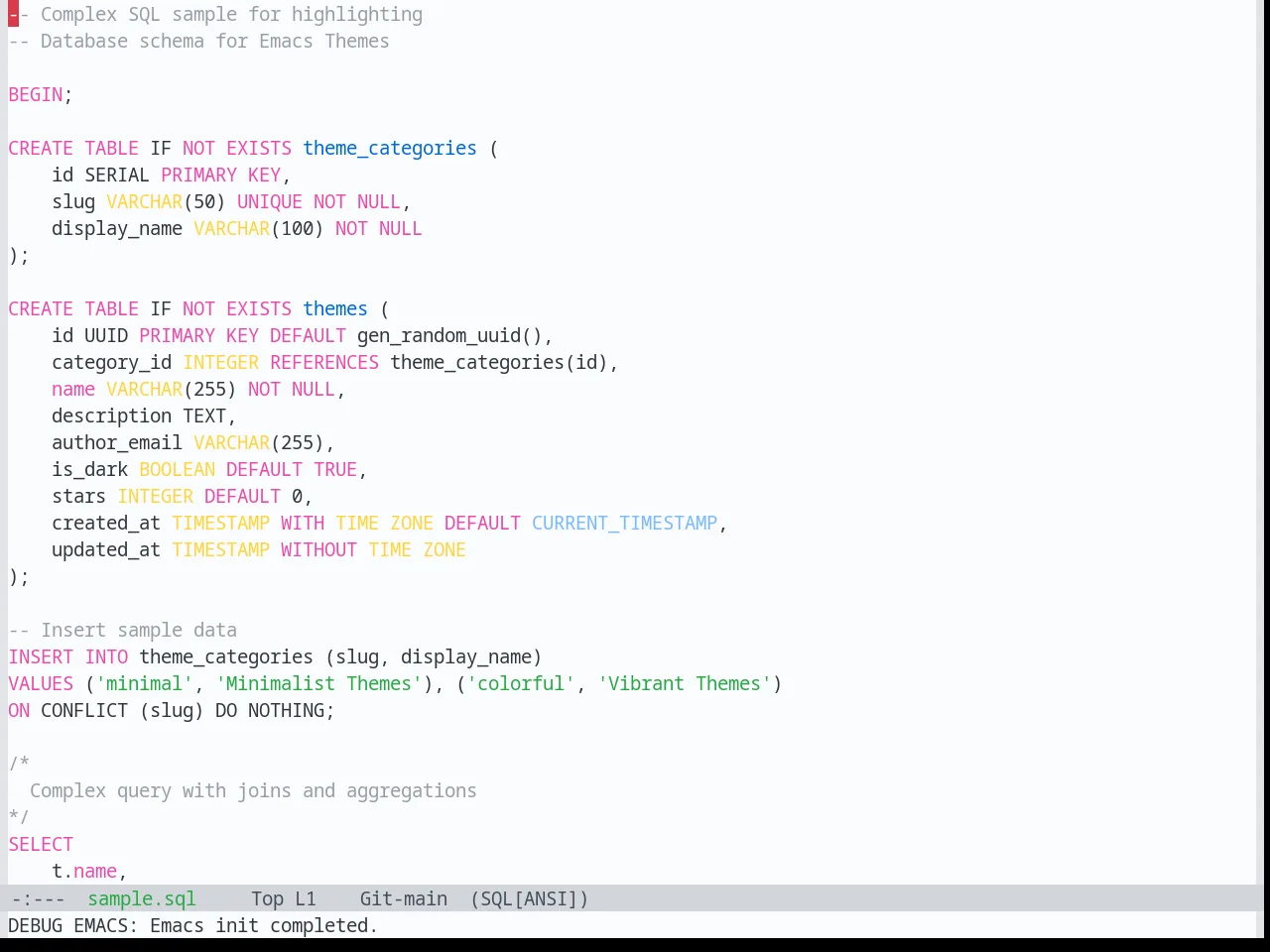Click the Git-main version control indicator
The height and width of the screenshot is (952, 1270).
(404, 898)
